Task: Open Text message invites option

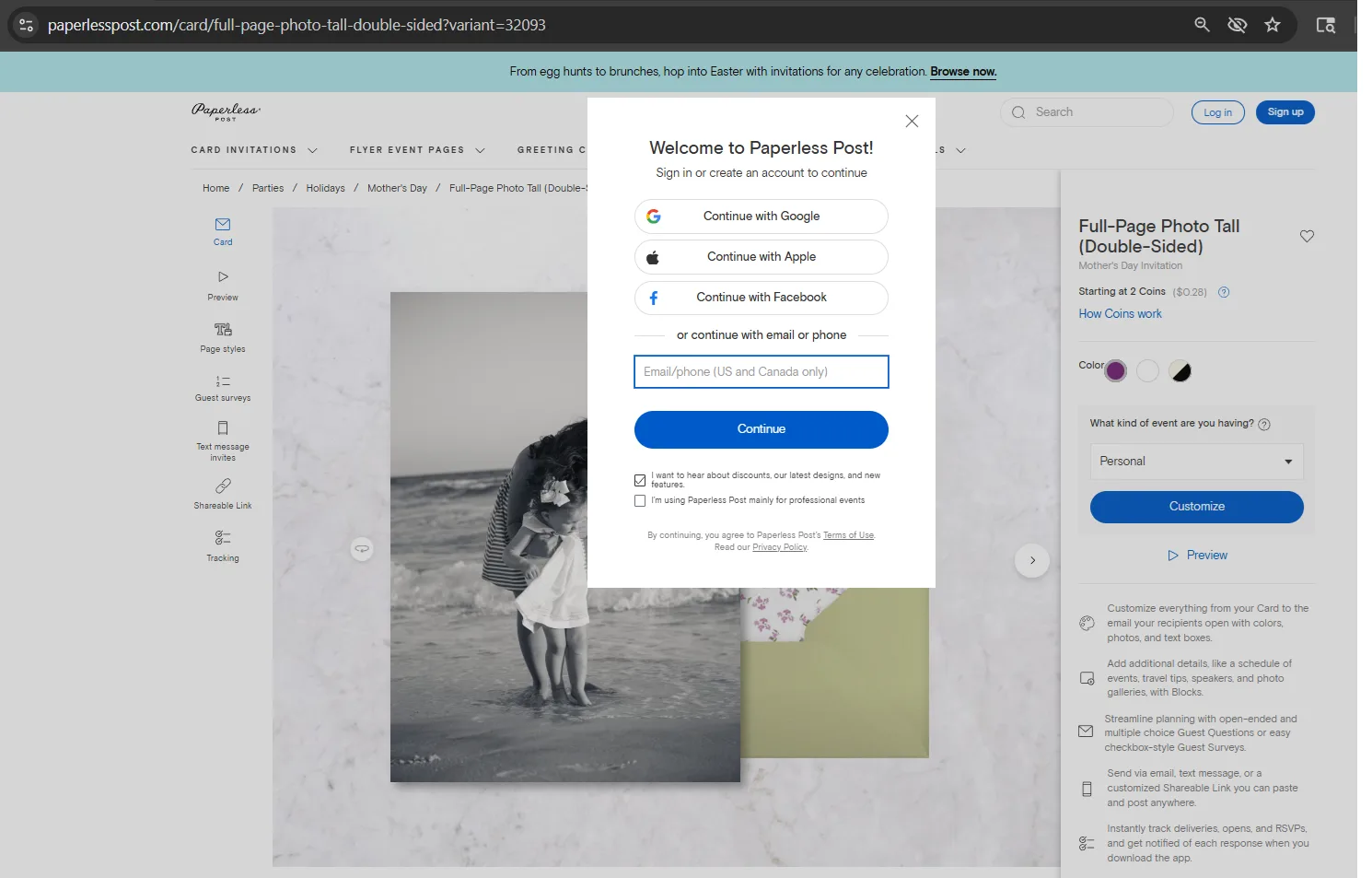Action: pyautogui.click(x=223, y=440)
